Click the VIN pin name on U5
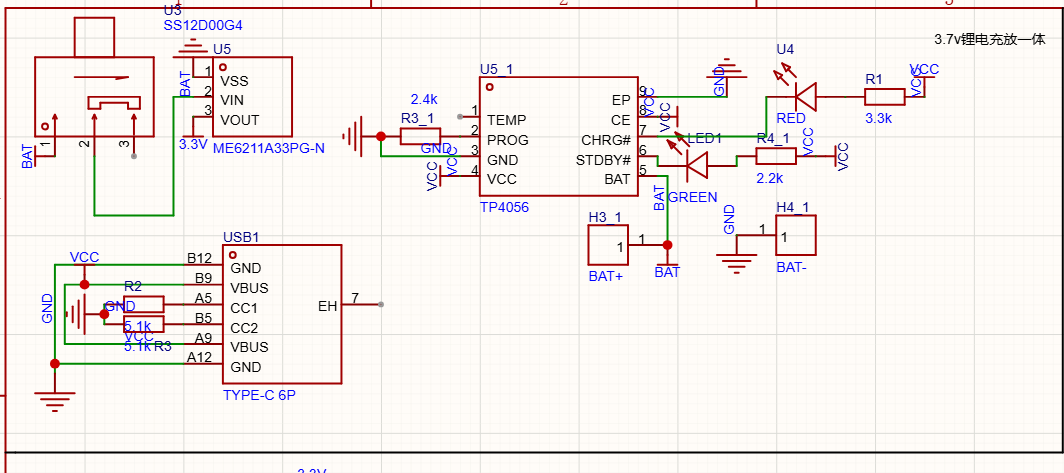1064x473 pixels. click(x=233, y=101)
